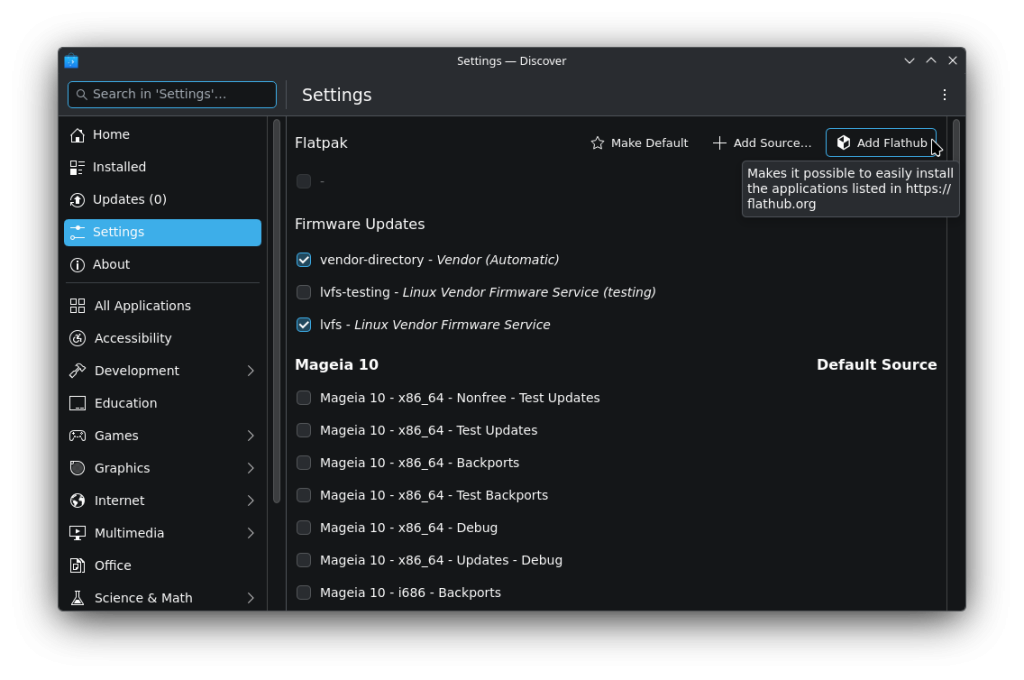The image size is (1024, 680).
Task: Click the Settings sliders icon
Action: 77,233
